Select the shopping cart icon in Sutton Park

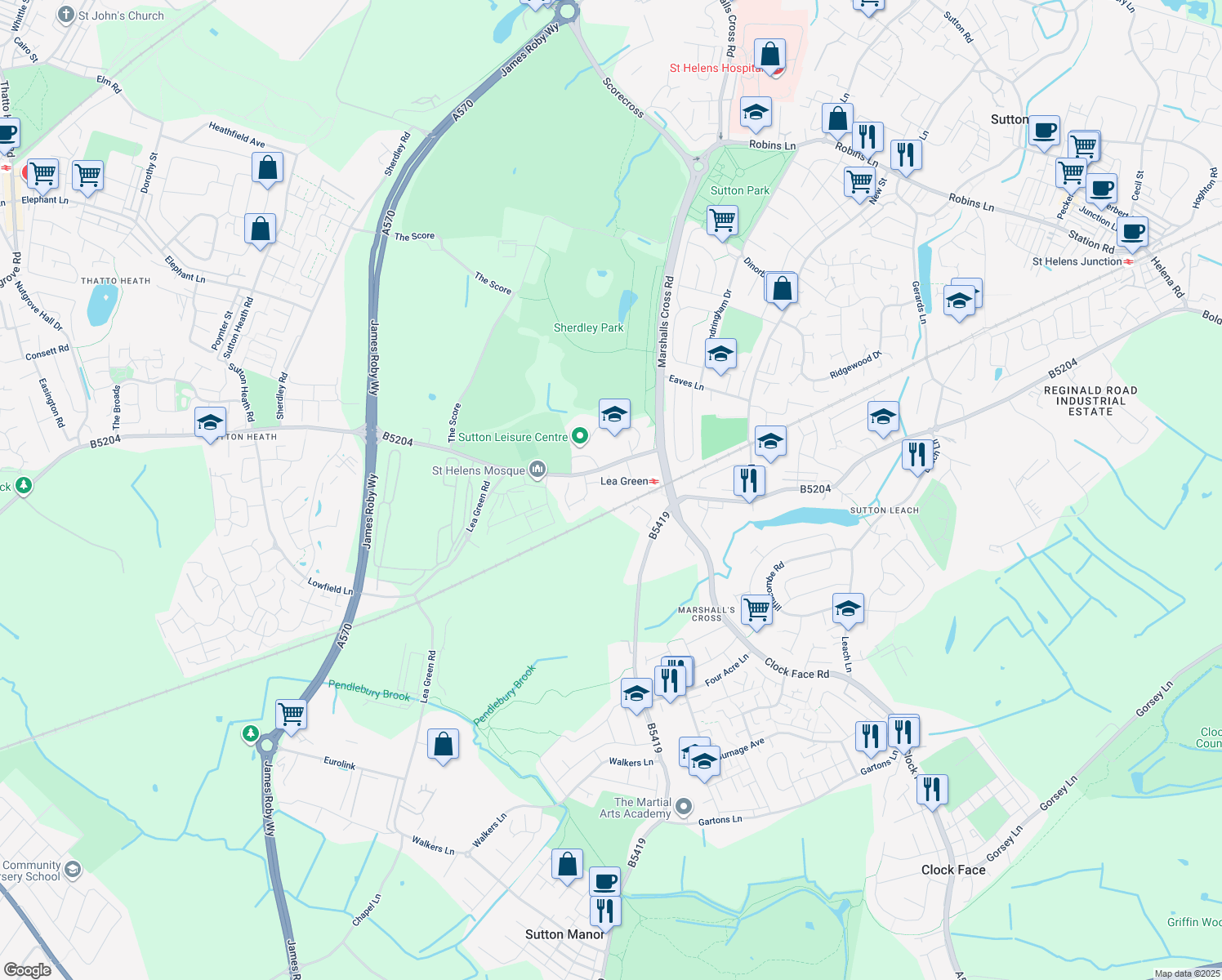pyautogui.click(x=722, y=220)
